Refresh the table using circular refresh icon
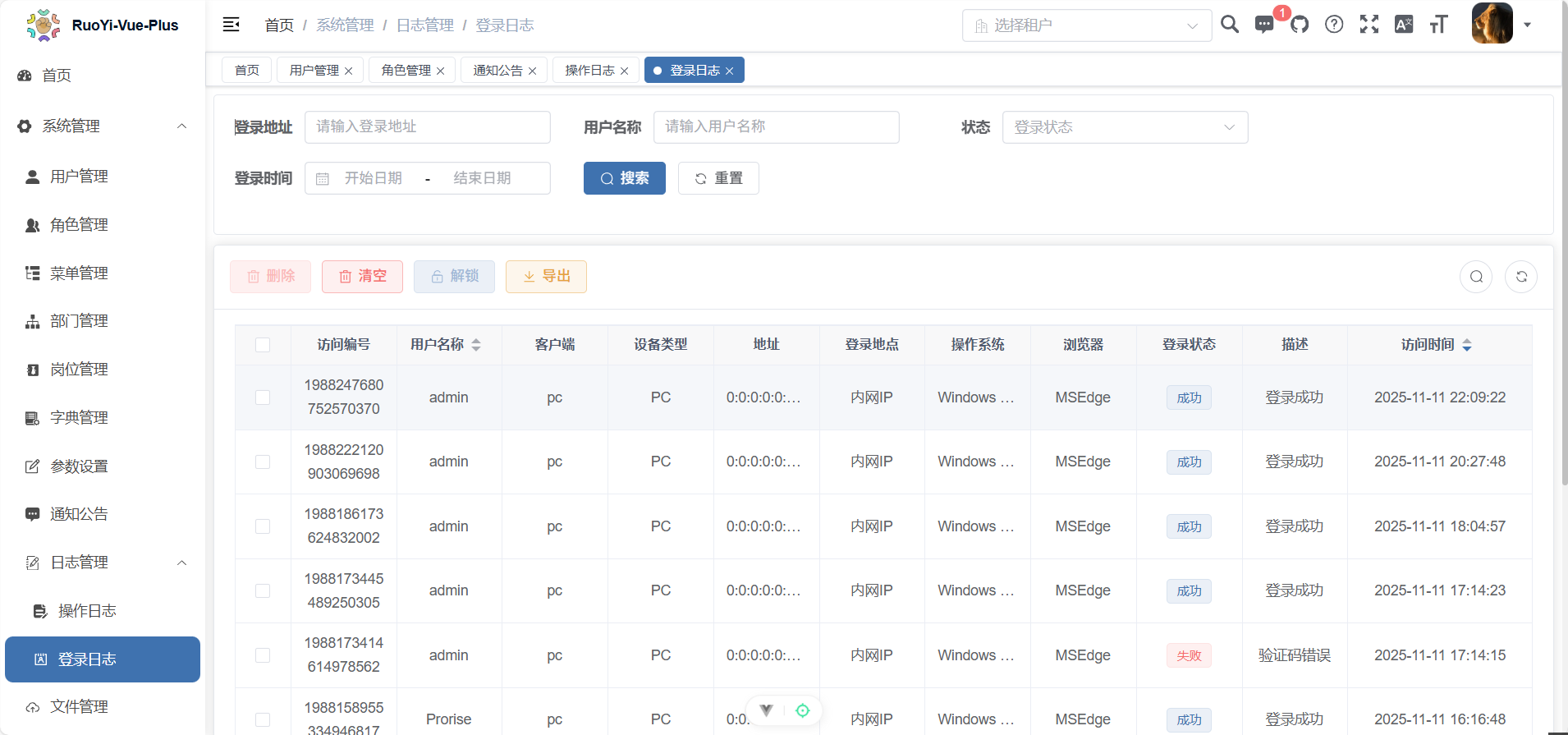This screenshot has height=735, width=1568. [1520, 277]
